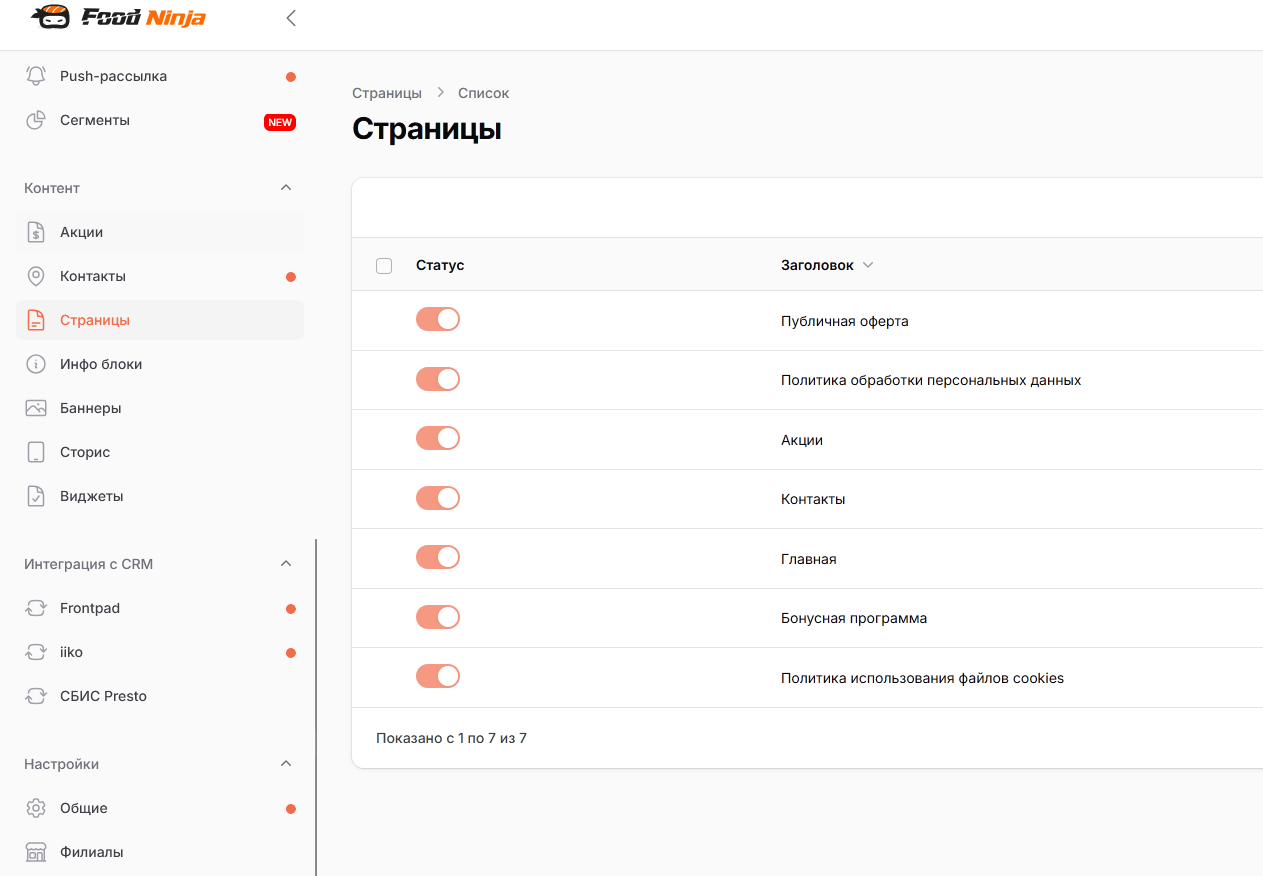The height and width of the screenshot is (876, 1263).
Task: Open Филиалы settings item
Action: click(x=160, y=852)
